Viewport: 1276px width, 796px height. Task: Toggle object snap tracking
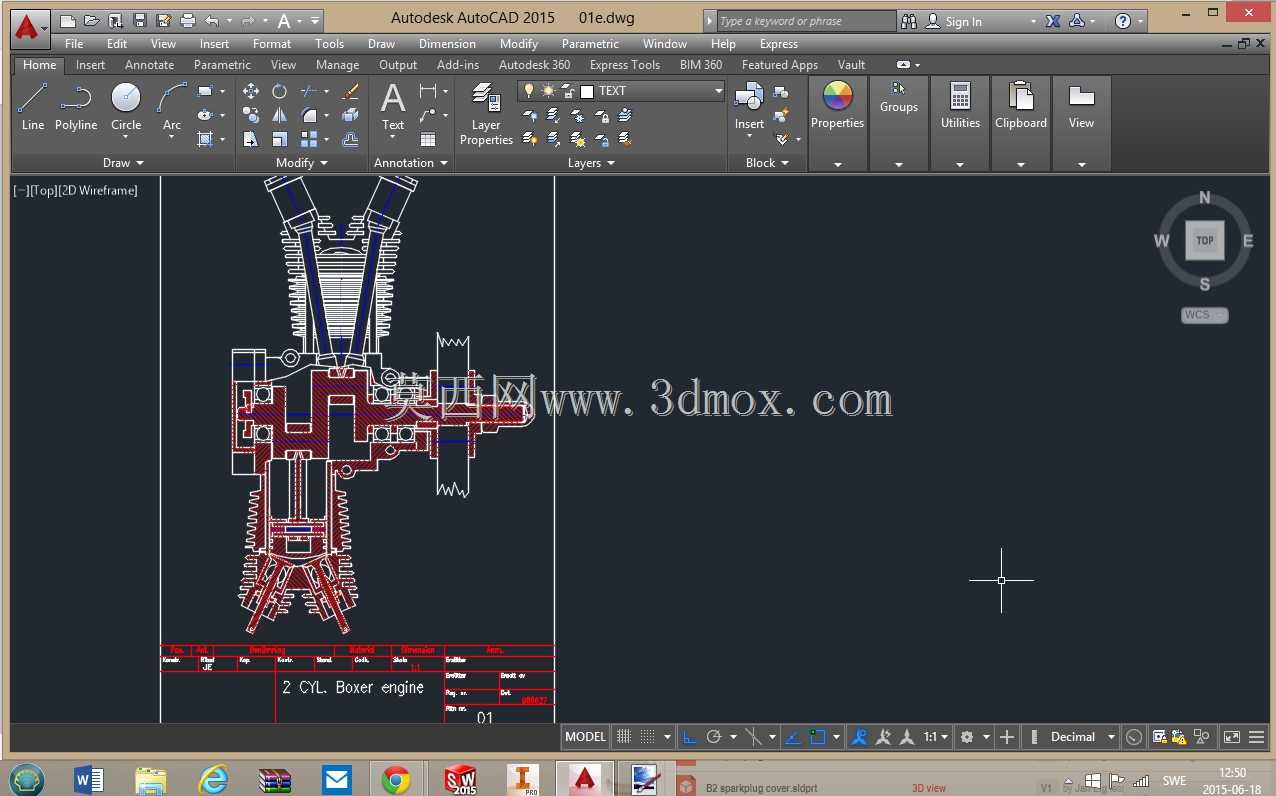(x=792, y=737)
